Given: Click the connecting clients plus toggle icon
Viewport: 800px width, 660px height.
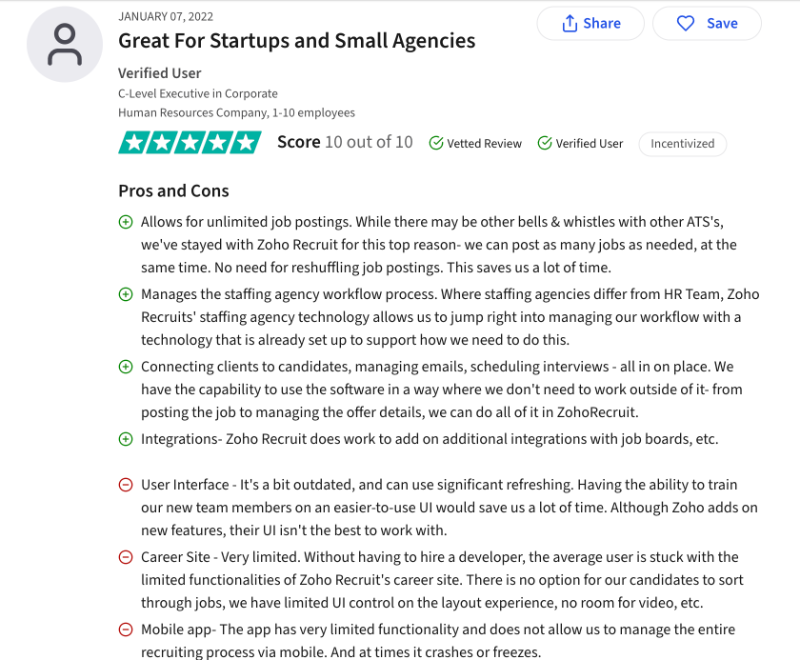Looking at the screenshot, I should click(125, 366).
